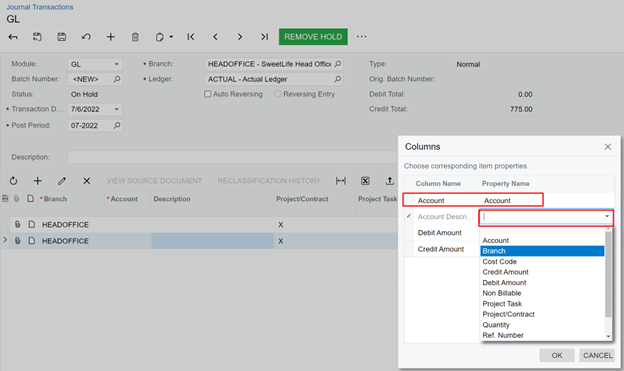
Task: Click the Undo (cancel changes) icon
Action: click(86, 37)
